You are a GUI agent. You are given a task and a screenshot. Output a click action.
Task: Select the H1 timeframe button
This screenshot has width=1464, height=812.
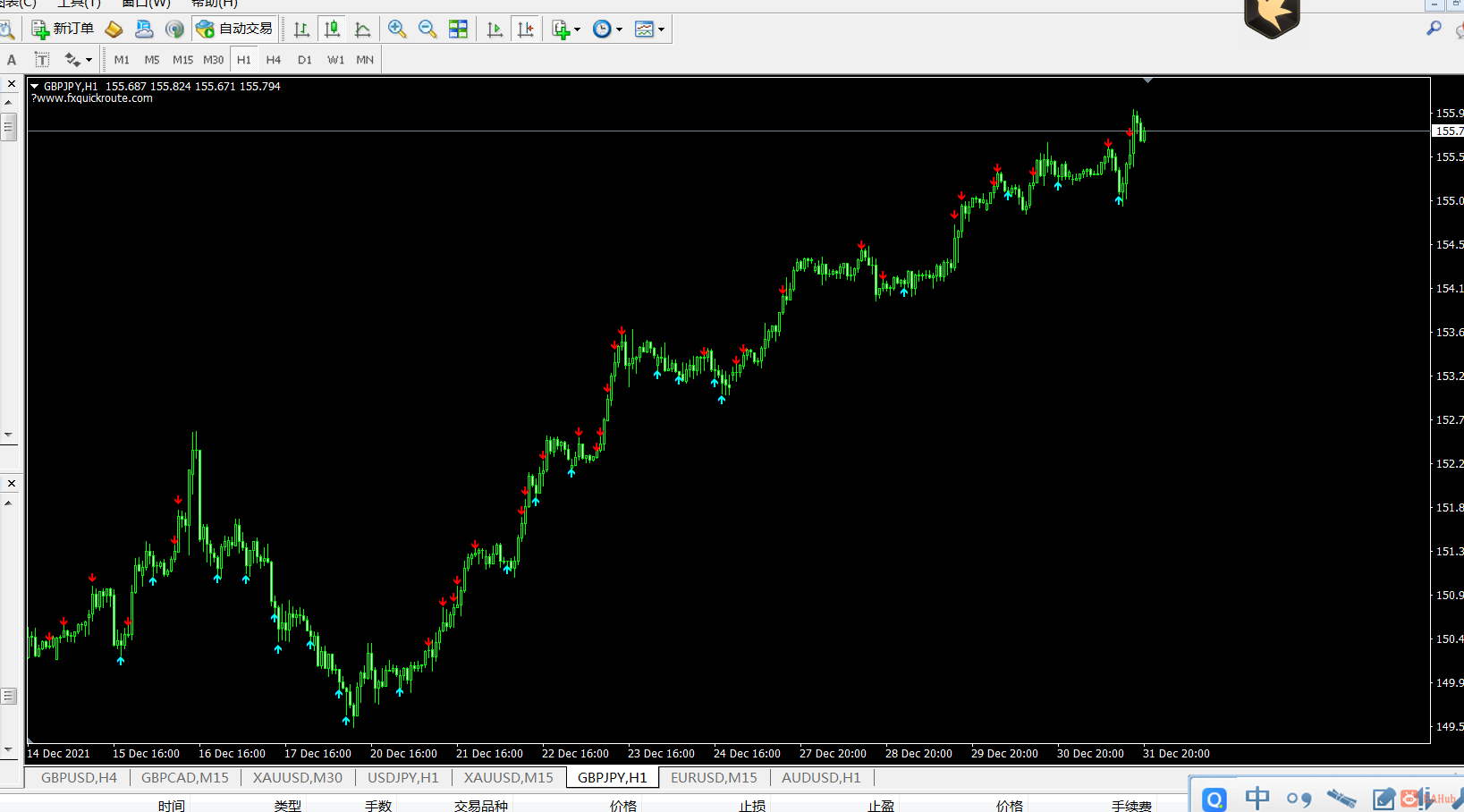coord(244,60)
